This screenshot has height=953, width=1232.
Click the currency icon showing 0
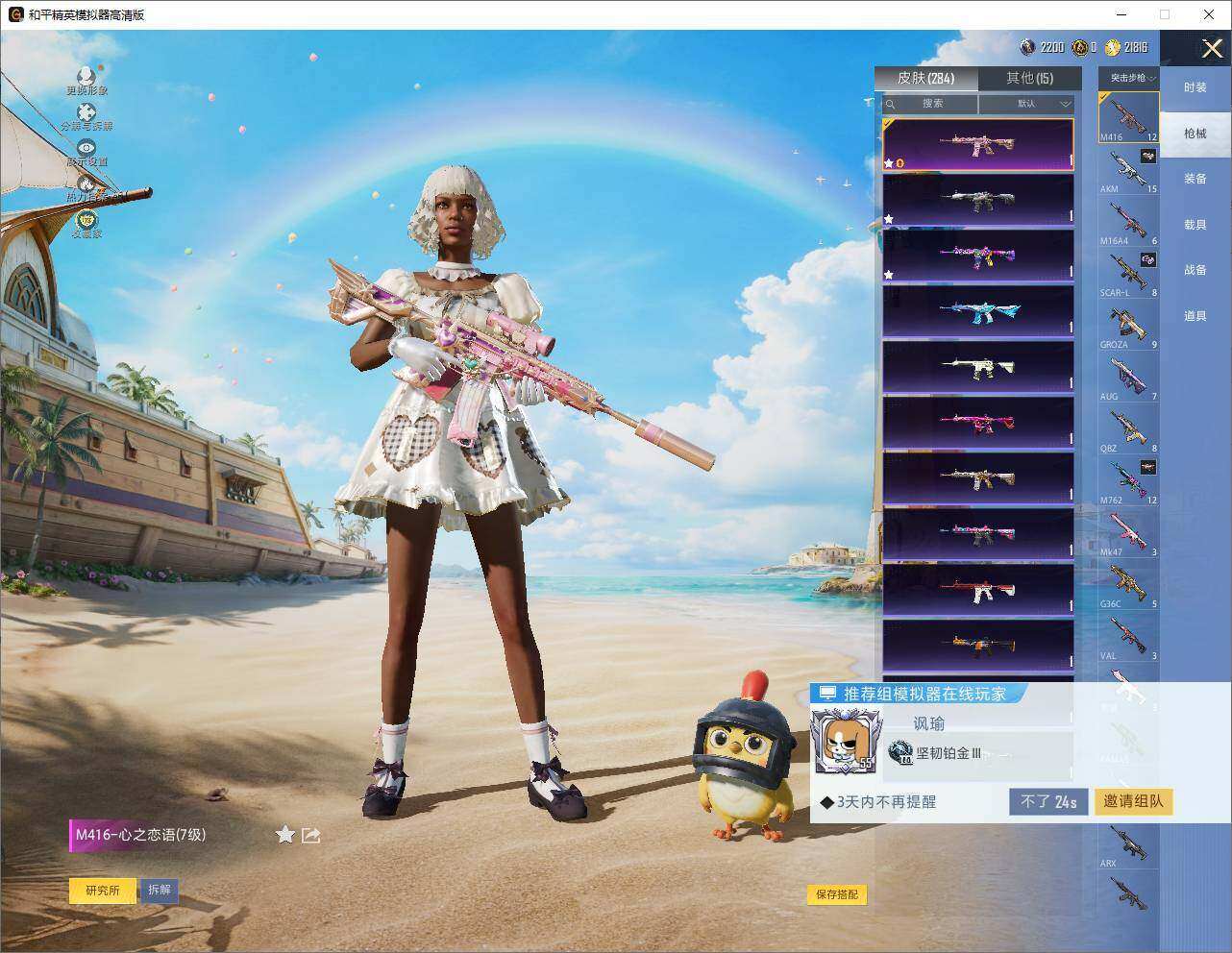tap(1080, 47)
